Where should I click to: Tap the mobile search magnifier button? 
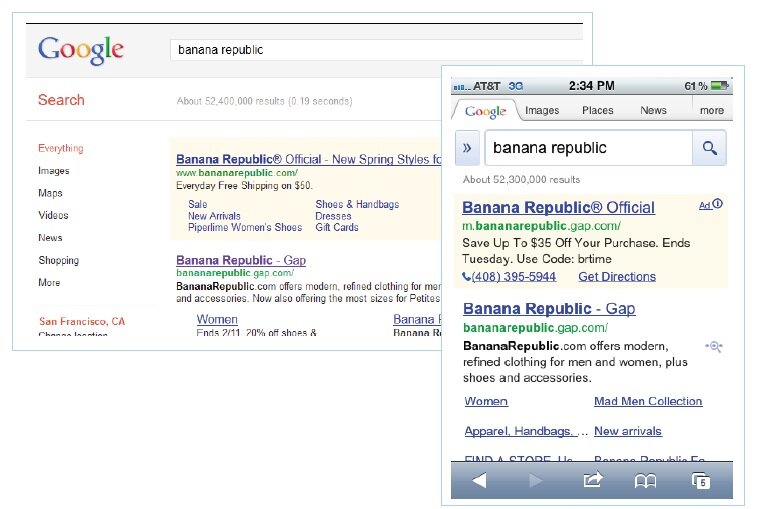pos(709,148)
